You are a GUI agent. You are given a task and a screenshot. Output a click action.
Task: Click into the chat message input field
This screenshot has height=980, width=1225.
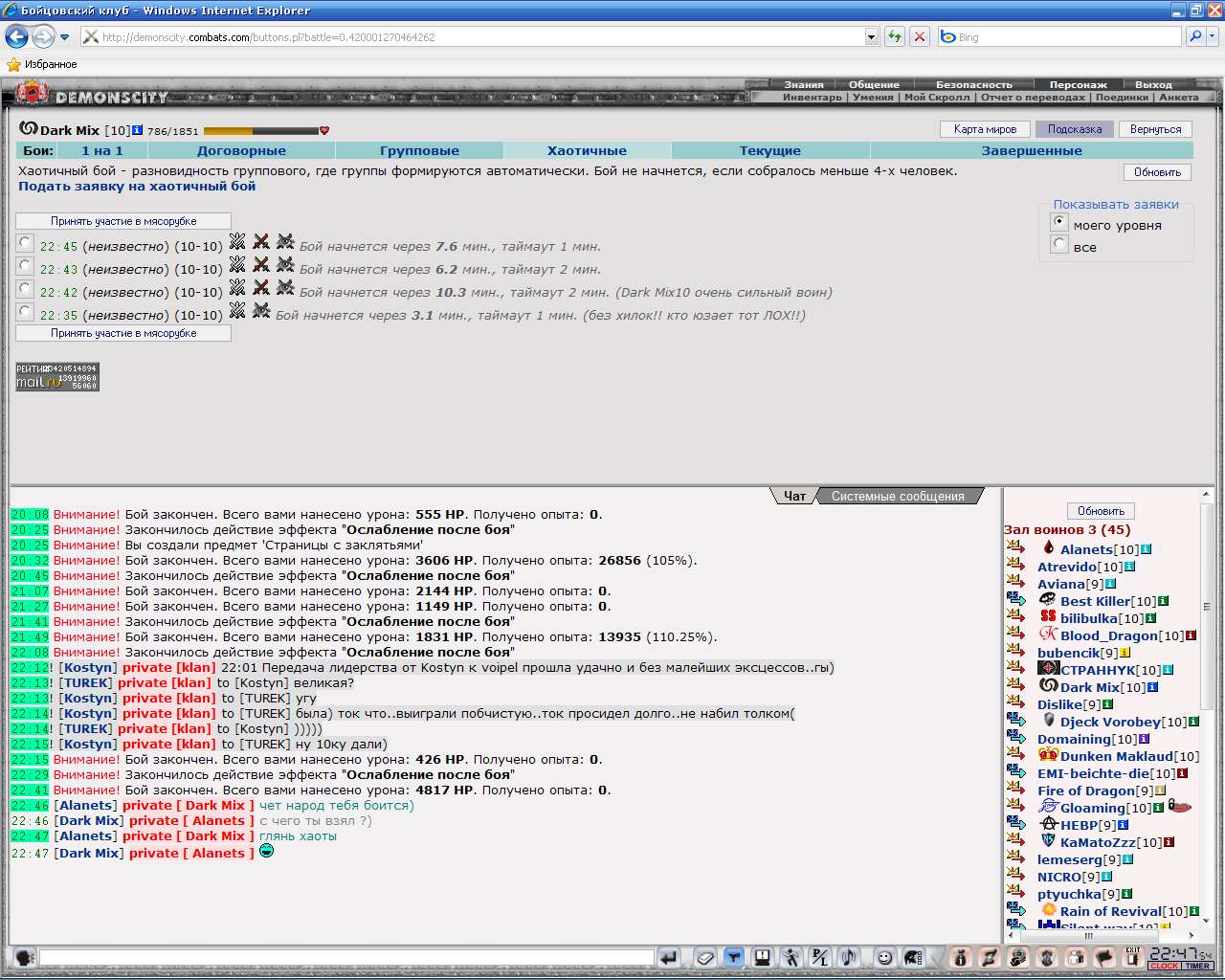coord(346,957)
